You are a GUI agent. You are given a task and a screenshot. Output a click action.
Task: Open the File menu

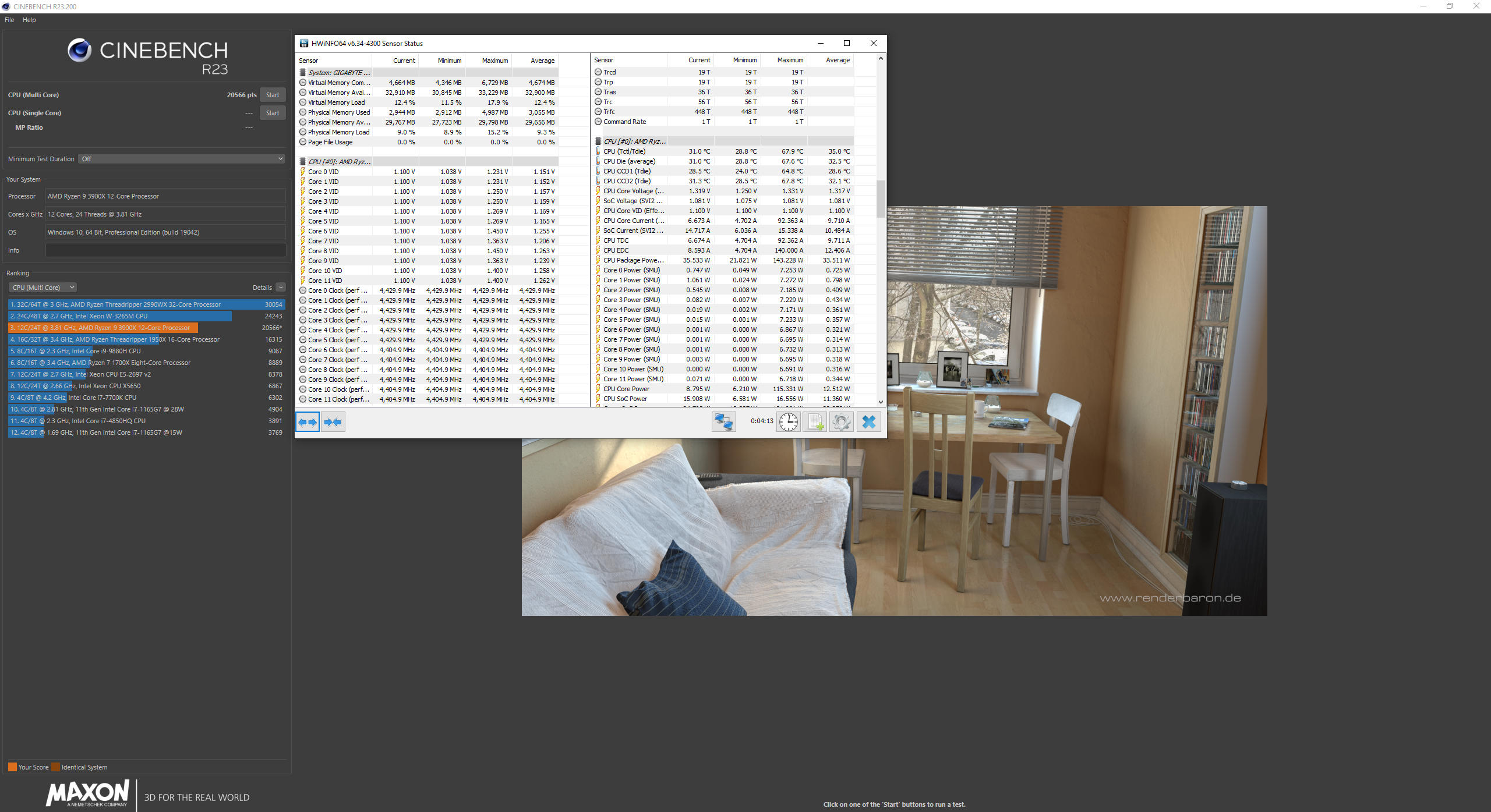coord(9,20)
